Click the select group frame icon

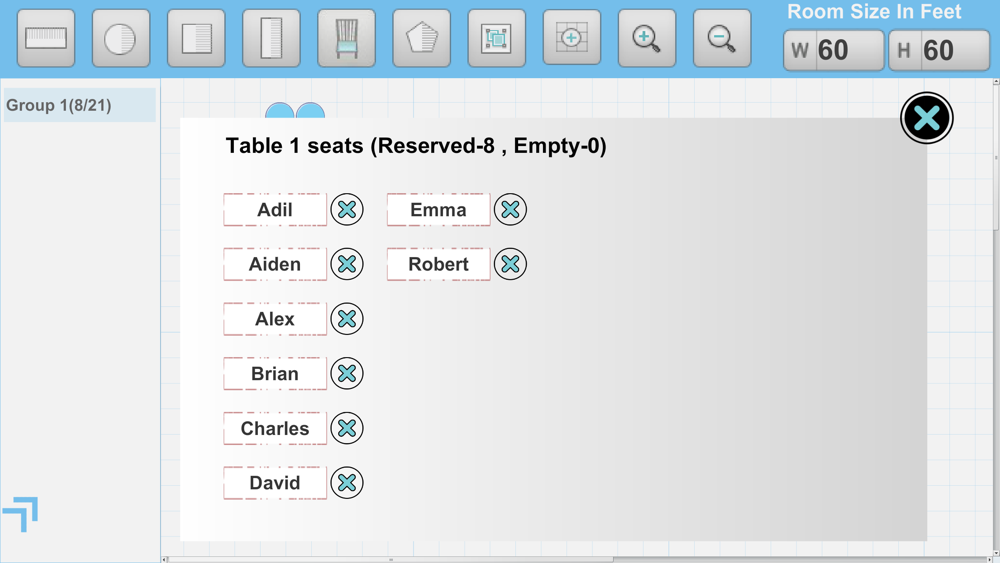pyautogui.click(x=496, y=38)
